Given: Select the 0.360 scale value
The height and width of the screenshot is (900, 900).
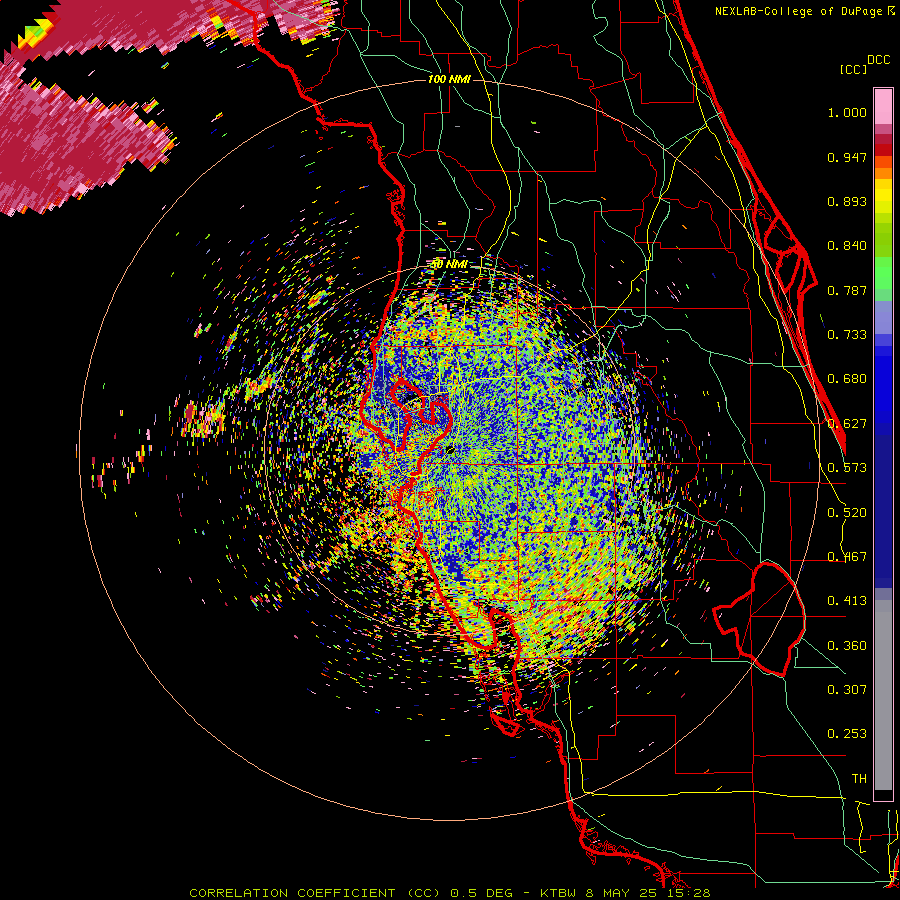Looking at the screenshot, I should click(x=847, y=646).
